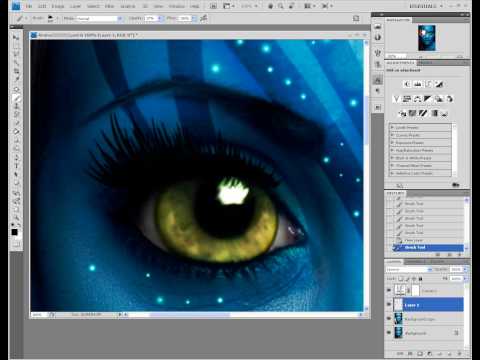Click the foreground color swatch
480x360 pixels.
click(x=14, y=232)
